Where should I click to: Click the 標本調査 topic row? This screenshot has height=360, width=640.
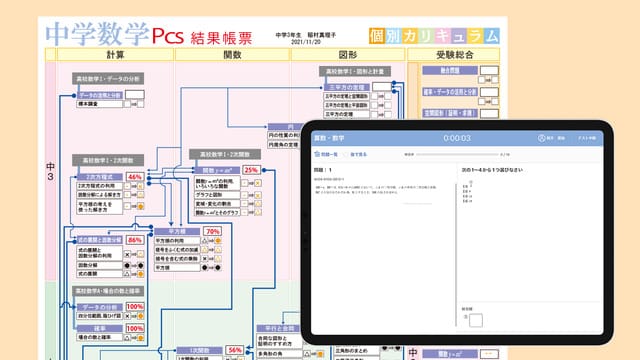100,104
